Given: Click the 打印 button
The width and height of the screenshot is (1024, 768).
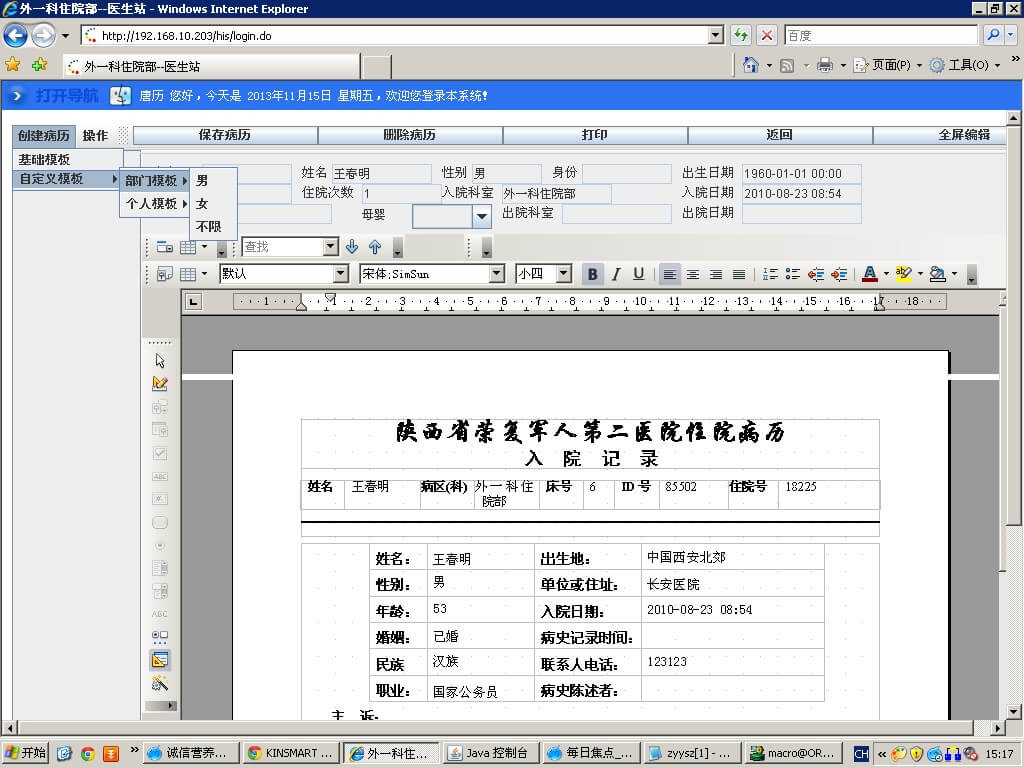Looking at the screenshot, I should pos(594,135).
